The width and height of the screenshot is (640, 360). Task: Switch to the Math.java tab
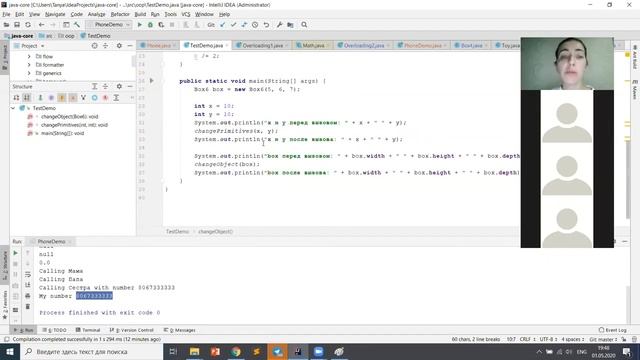(313, 45)
